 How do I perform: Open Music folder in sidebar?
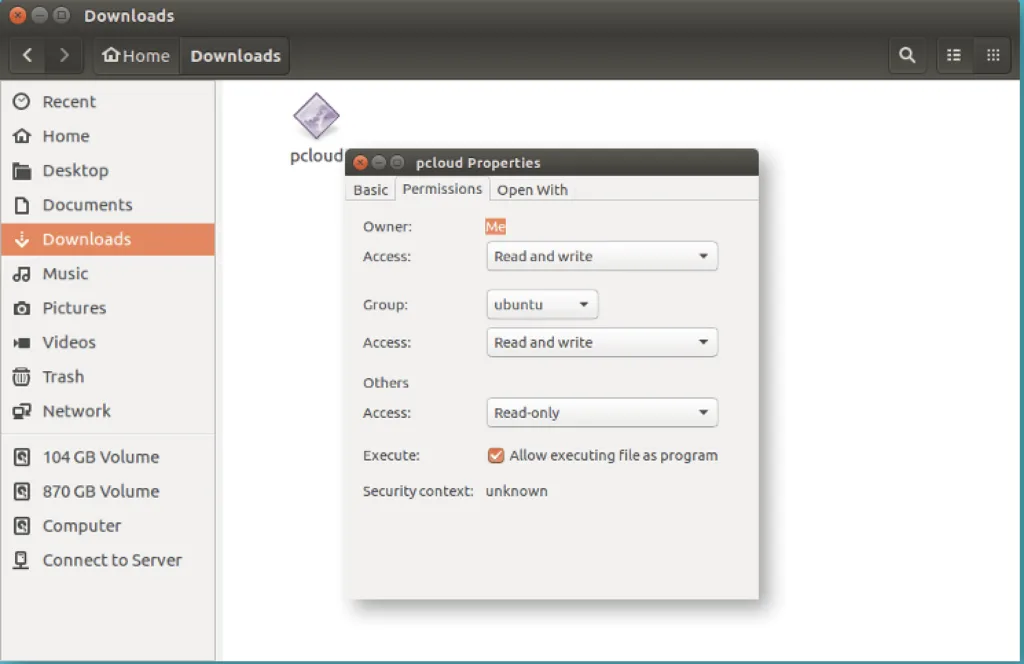point(65,274)
